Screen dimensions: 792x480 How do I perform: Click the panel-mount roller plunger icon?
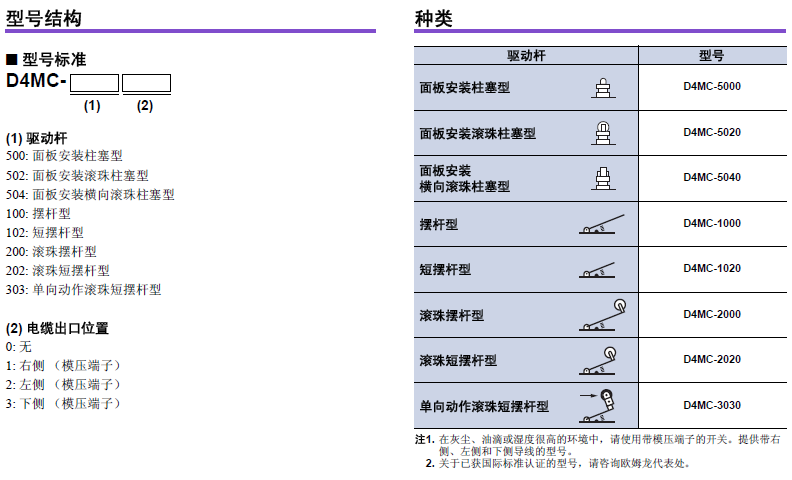click(x=602, y=132)
